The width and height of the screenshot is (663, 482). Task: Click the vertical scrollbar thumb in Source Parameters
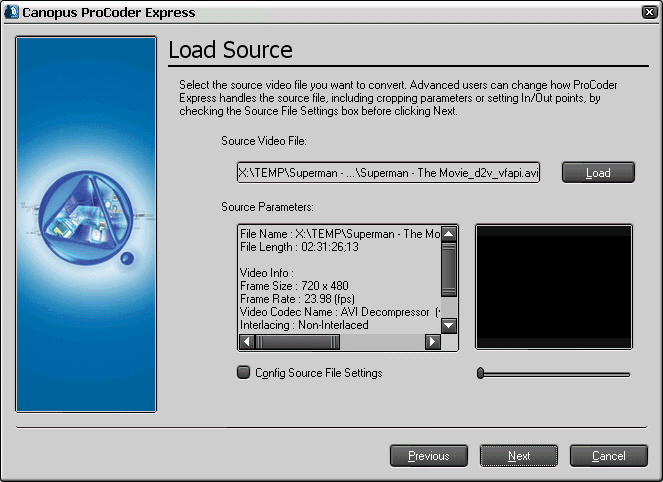449,265
